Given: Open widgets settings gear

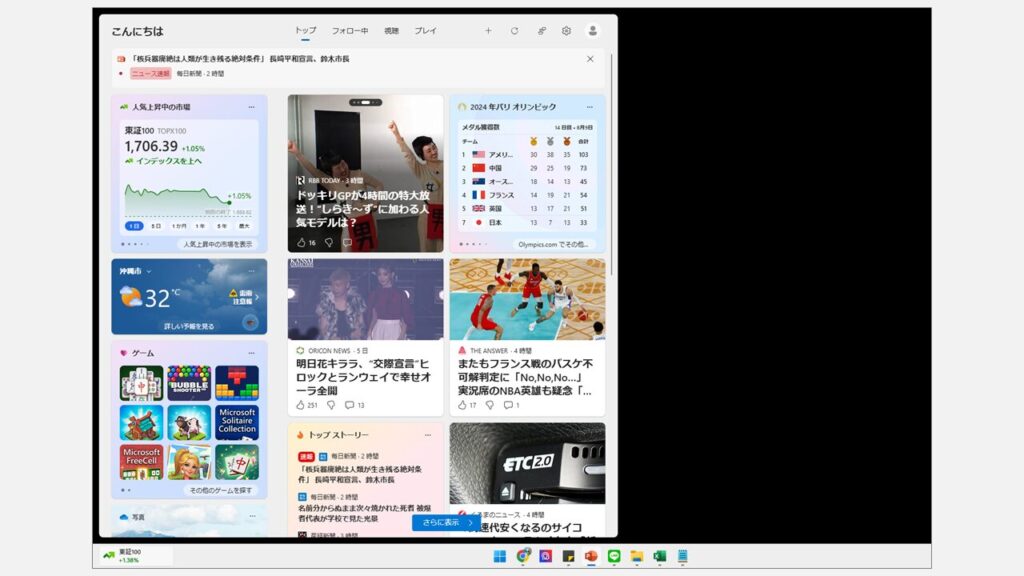Looking at the screenshot, I should pos(566,31).
